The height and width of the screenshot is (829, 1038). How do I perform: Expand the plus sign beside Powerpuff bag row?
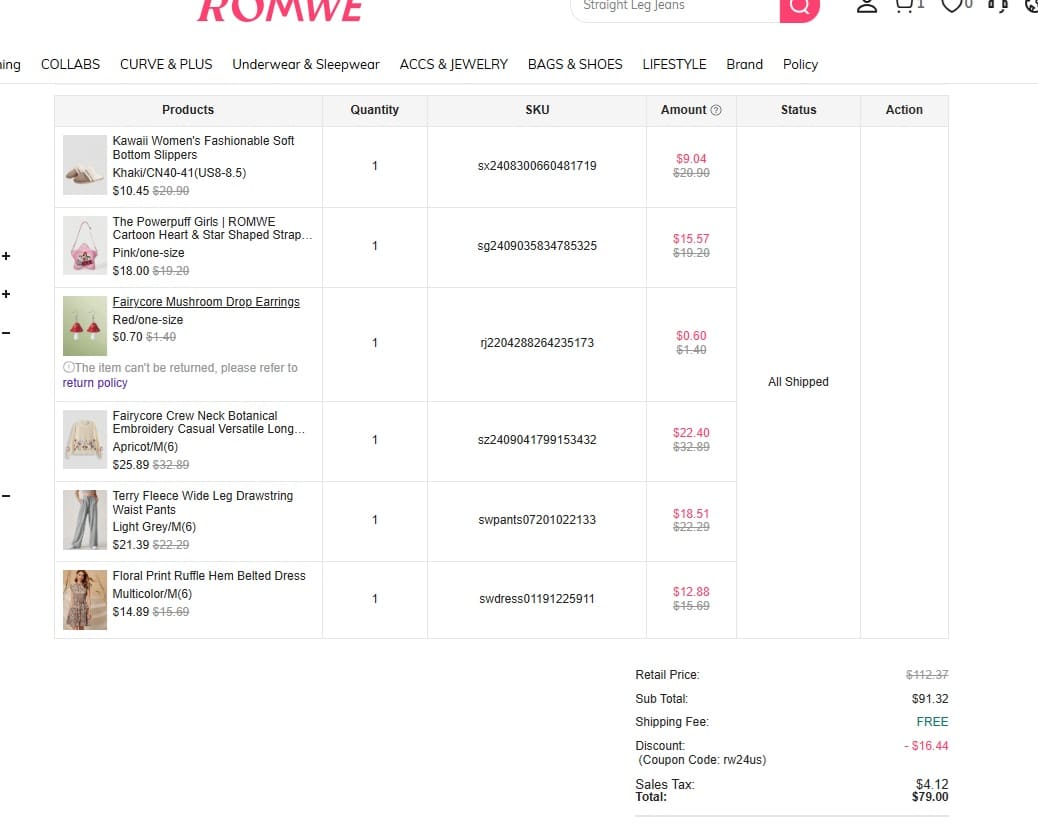6,256
